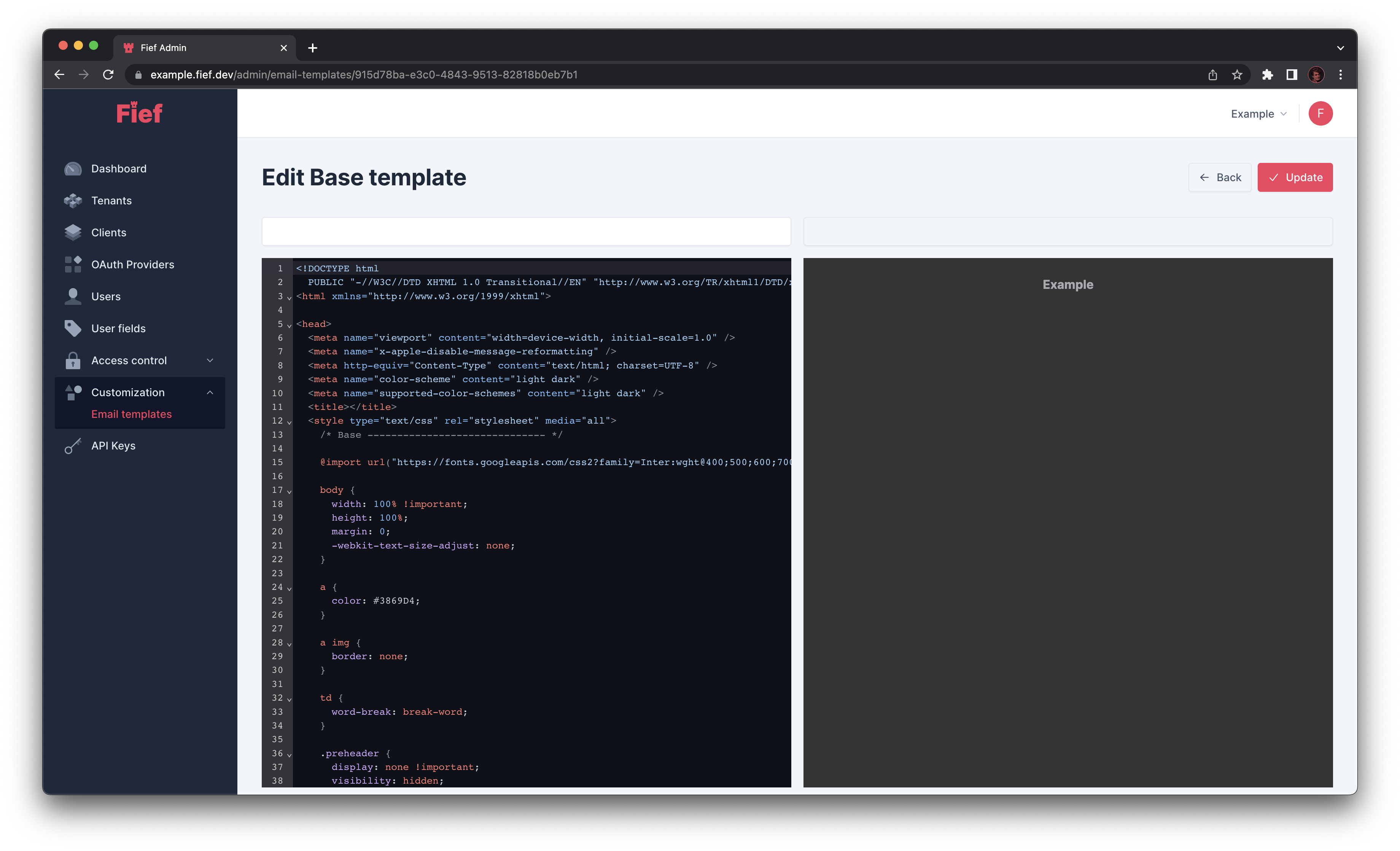
Task: Open the browser extensions icon
Action: click(1268, 75)
